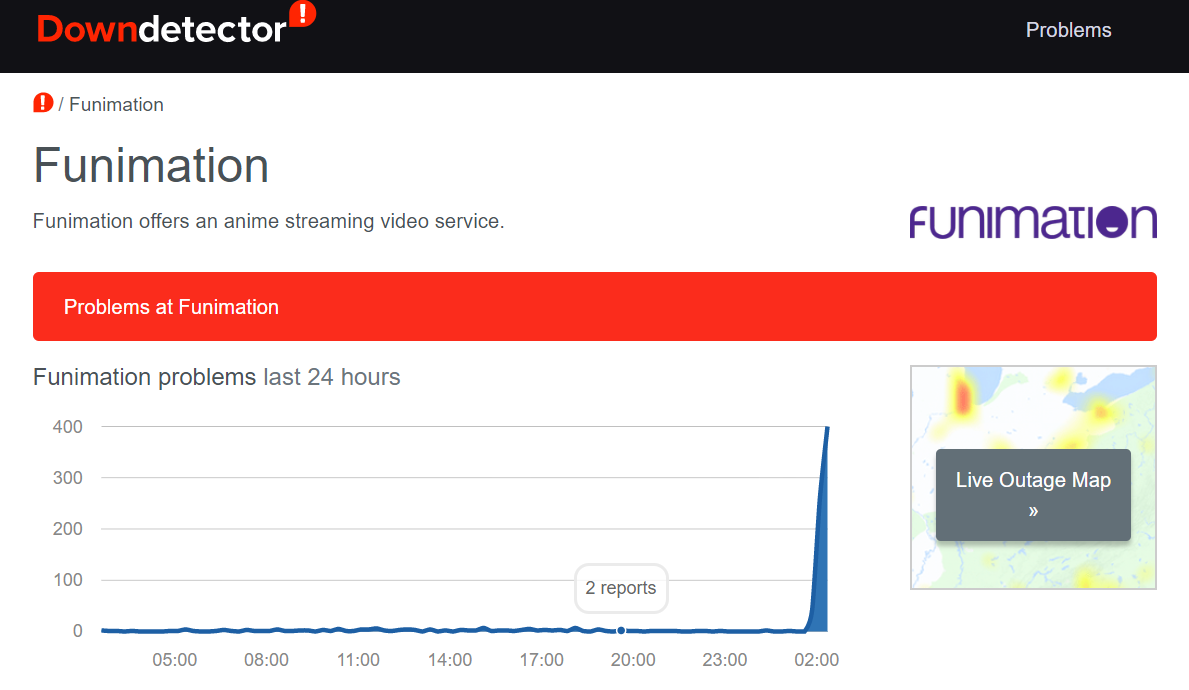Click the 400 y-axis label
Viewport: 1189px width, 690px height.
pyautogui.click(x=67, y=427)
